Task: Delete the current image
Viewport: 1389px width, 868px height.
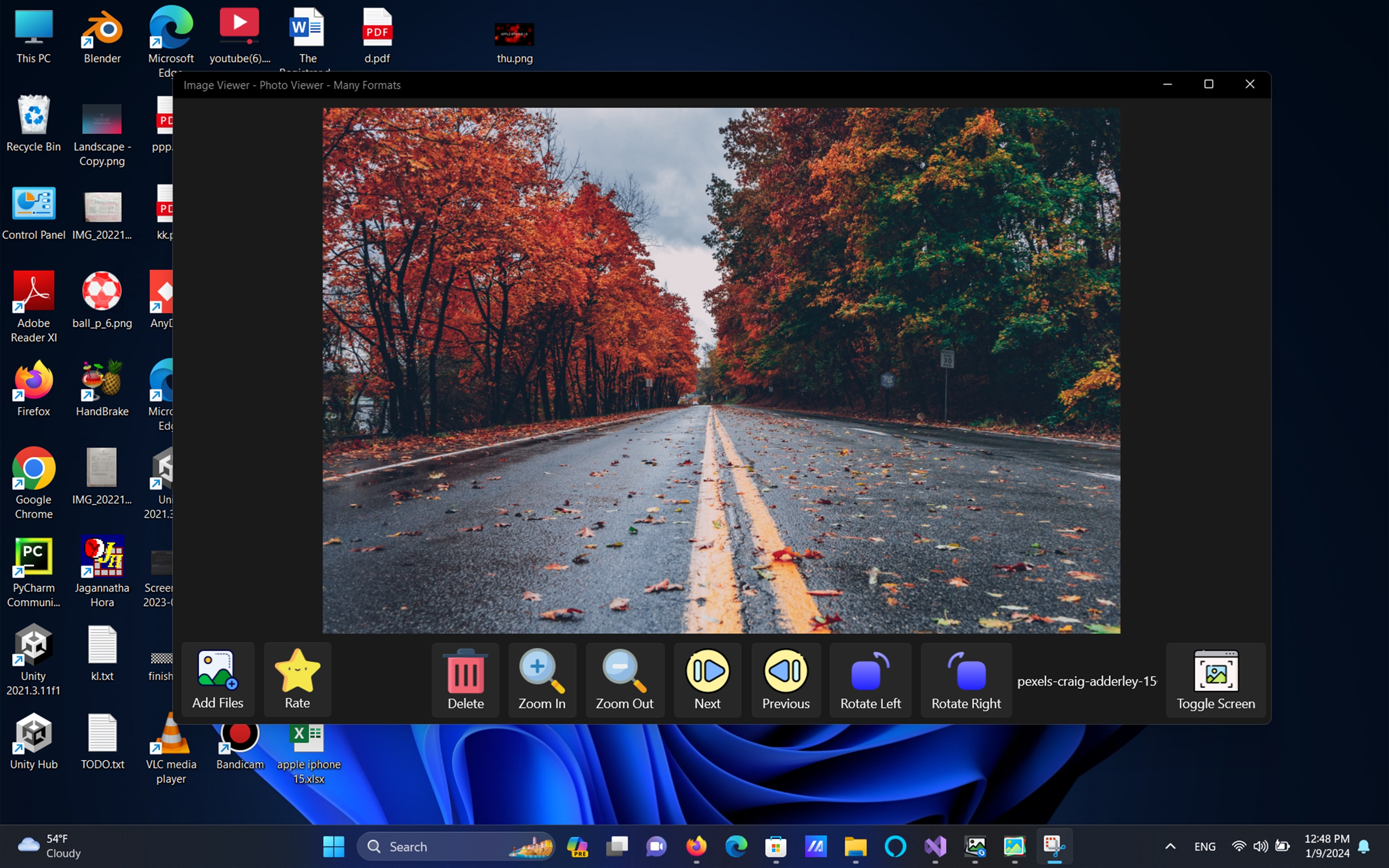Action: (465, 679)
